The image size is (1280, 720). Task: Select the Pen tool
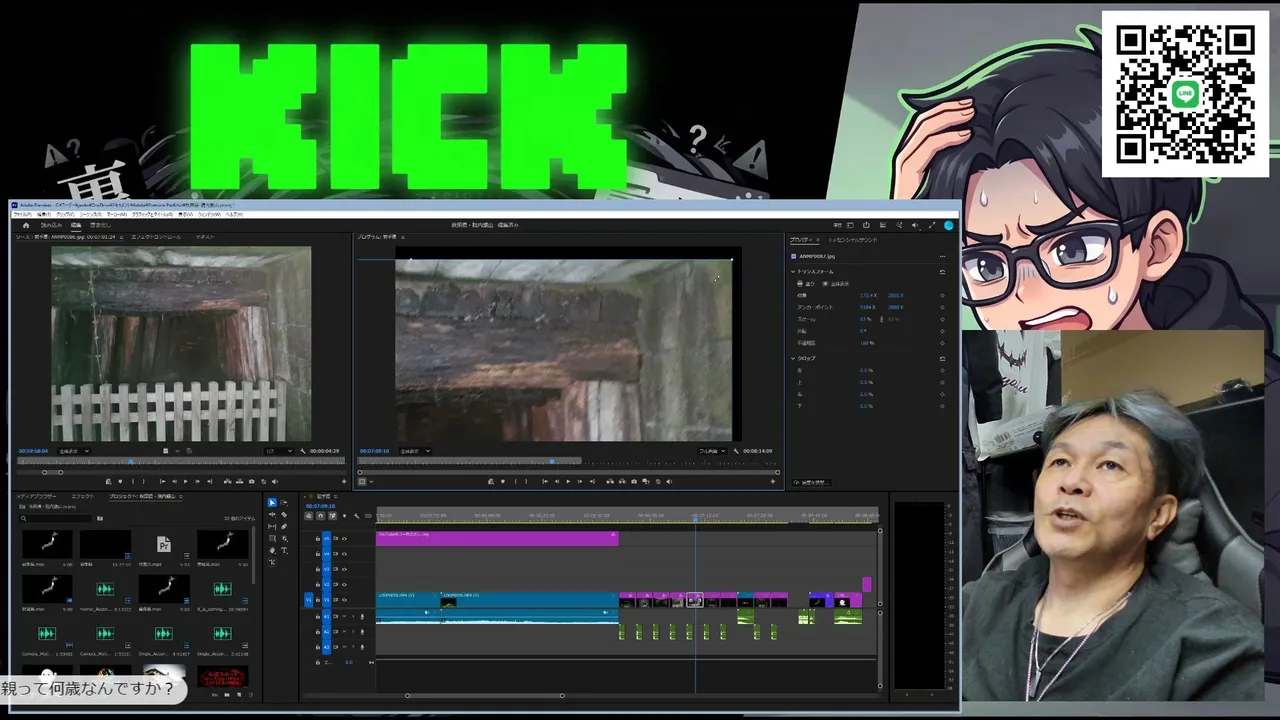pos(284,527)
